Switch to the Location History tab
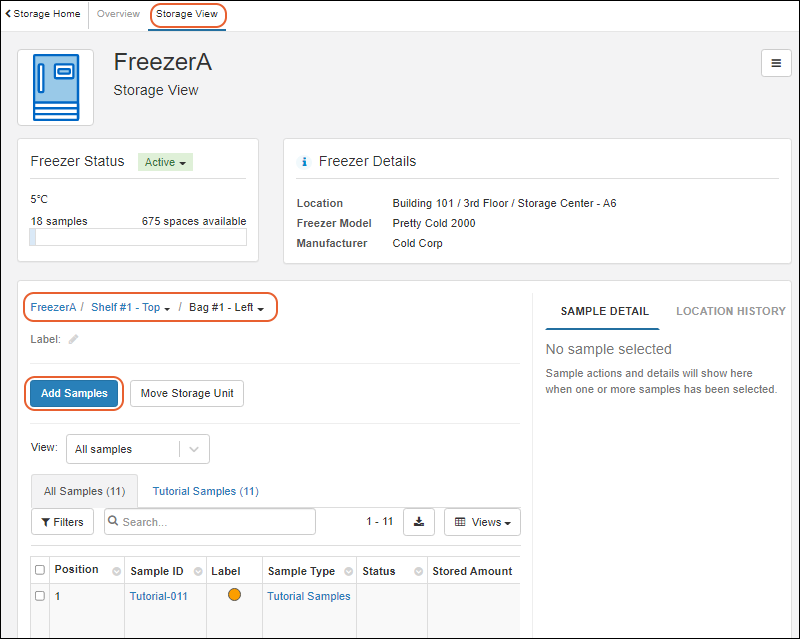Image resolution: width=800 pixels, height=639 pixels. [730, 311]
